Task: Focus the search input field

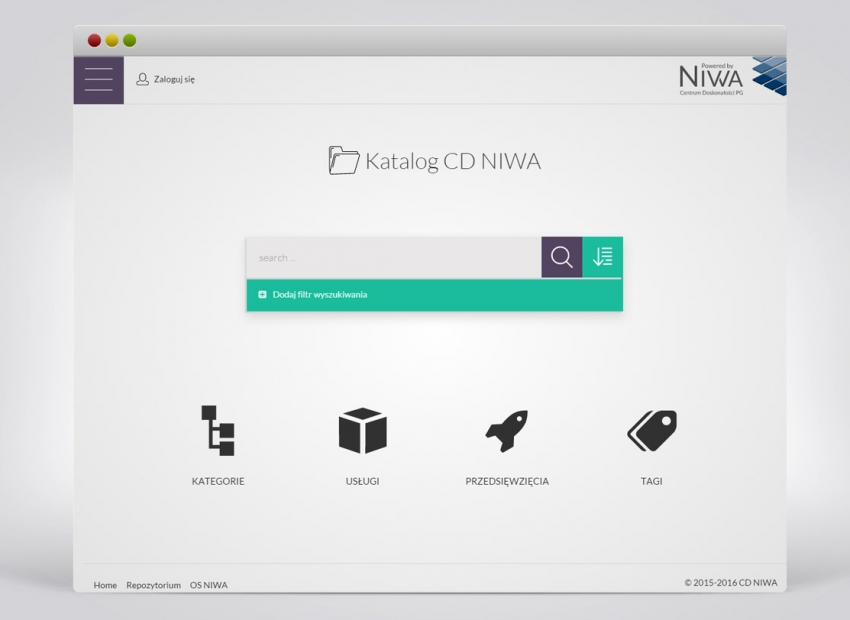Action: point(393,258)
